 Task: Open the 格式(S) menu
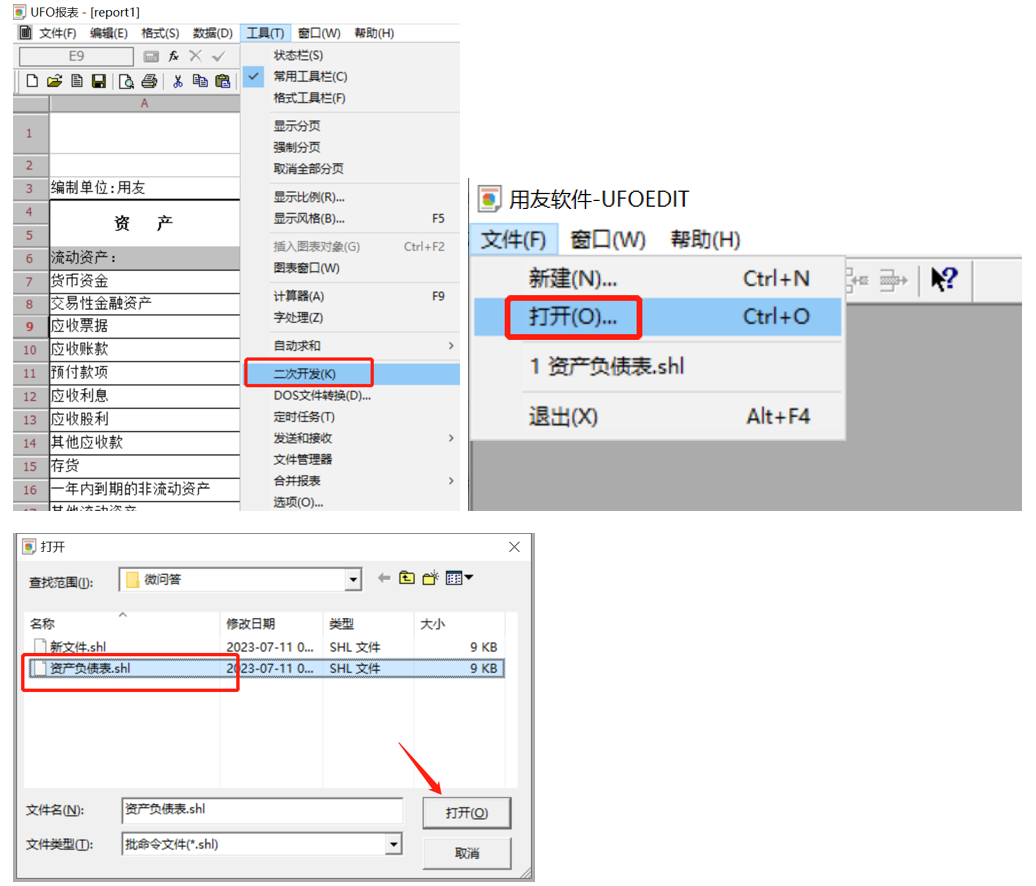[161, 33]
